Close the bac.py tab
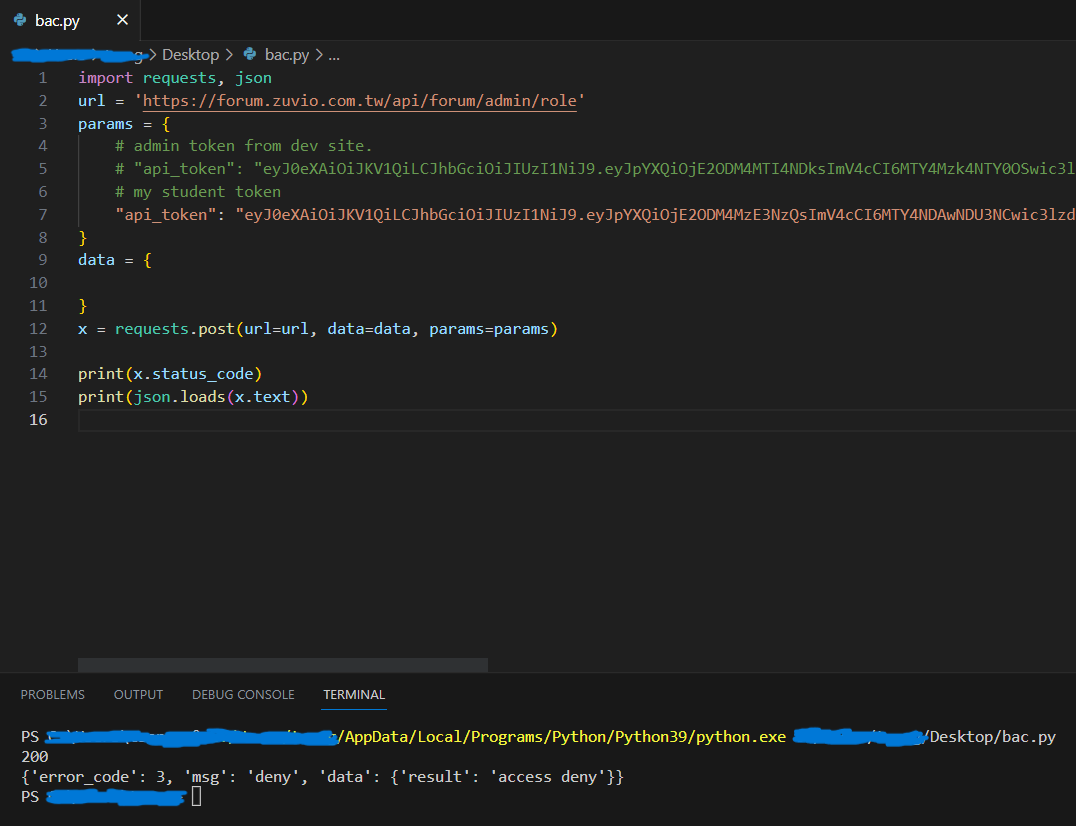The image size is (1076, 826). point(122,20)
